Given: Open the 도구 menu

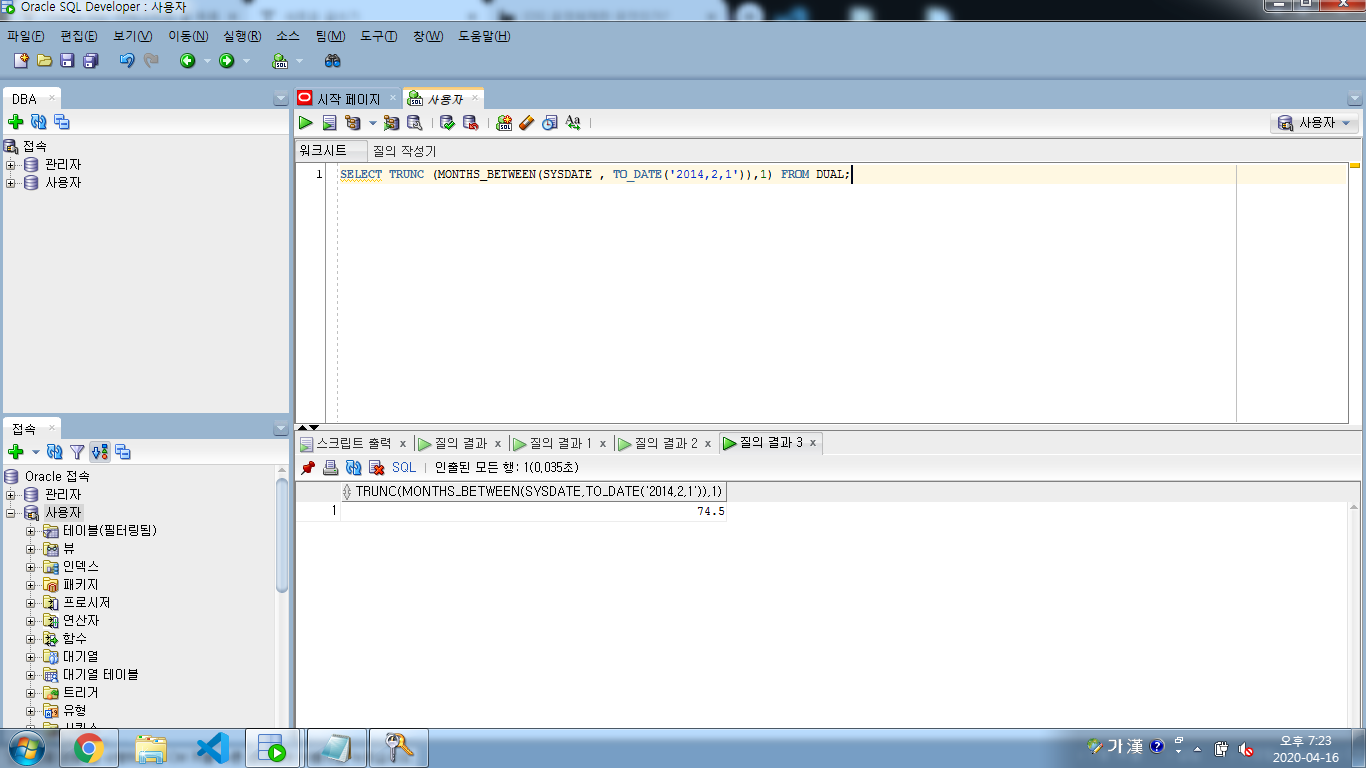Looking at the screenshot, I should (x=378, y=36).
